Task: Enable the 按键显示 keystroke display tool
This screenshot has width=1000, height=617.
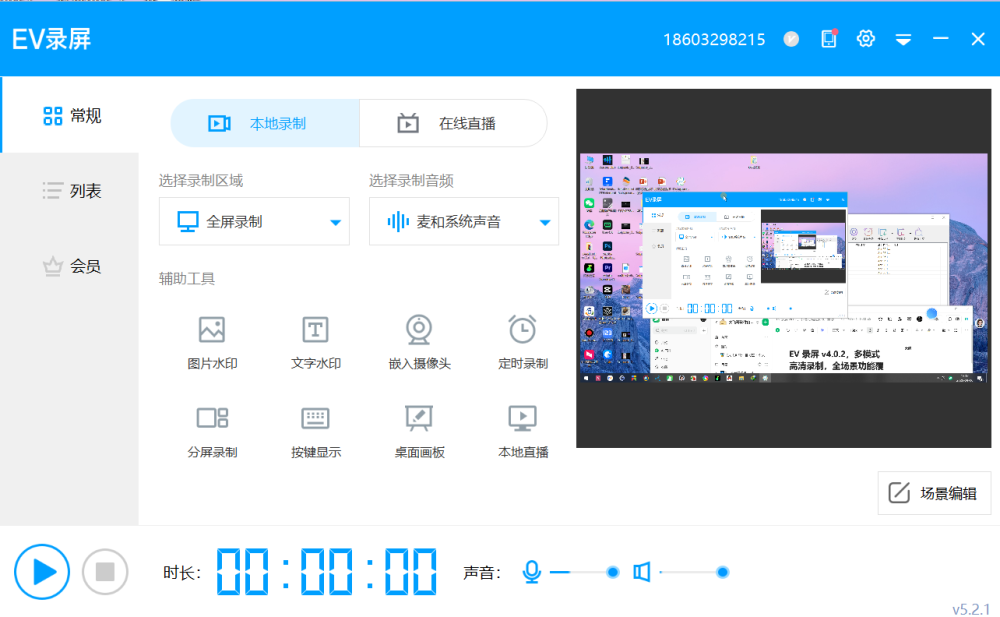Action: 315,431
